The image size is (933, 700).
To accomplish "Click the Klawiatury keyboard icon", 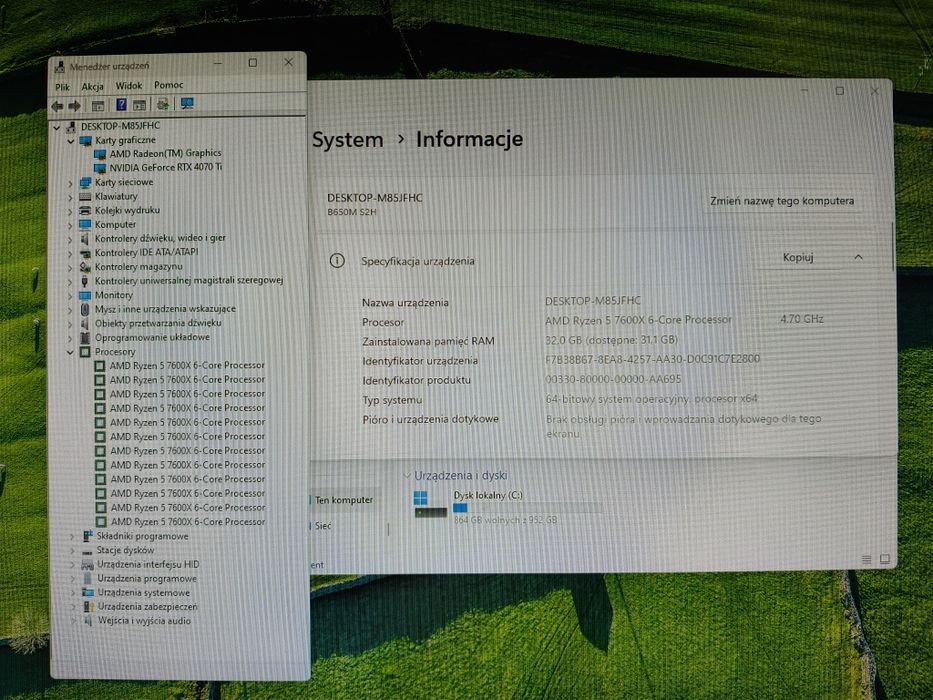I will (x=85, y=196).
